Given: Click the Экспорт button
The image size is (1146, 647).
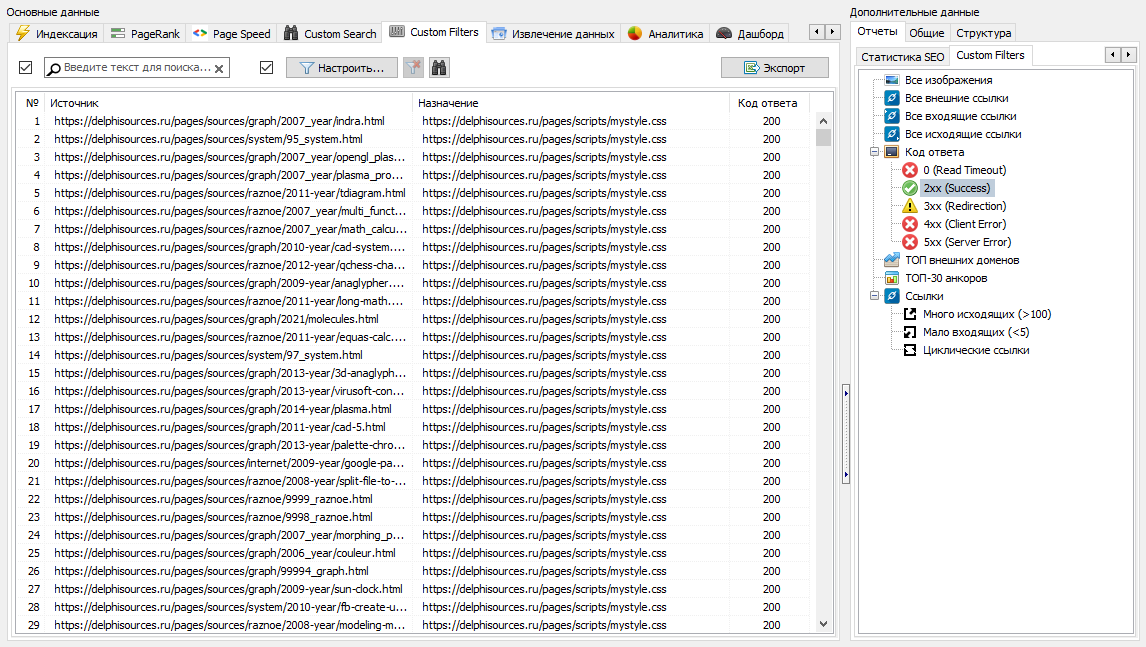Looking at the screenshot, I should 775,68.
